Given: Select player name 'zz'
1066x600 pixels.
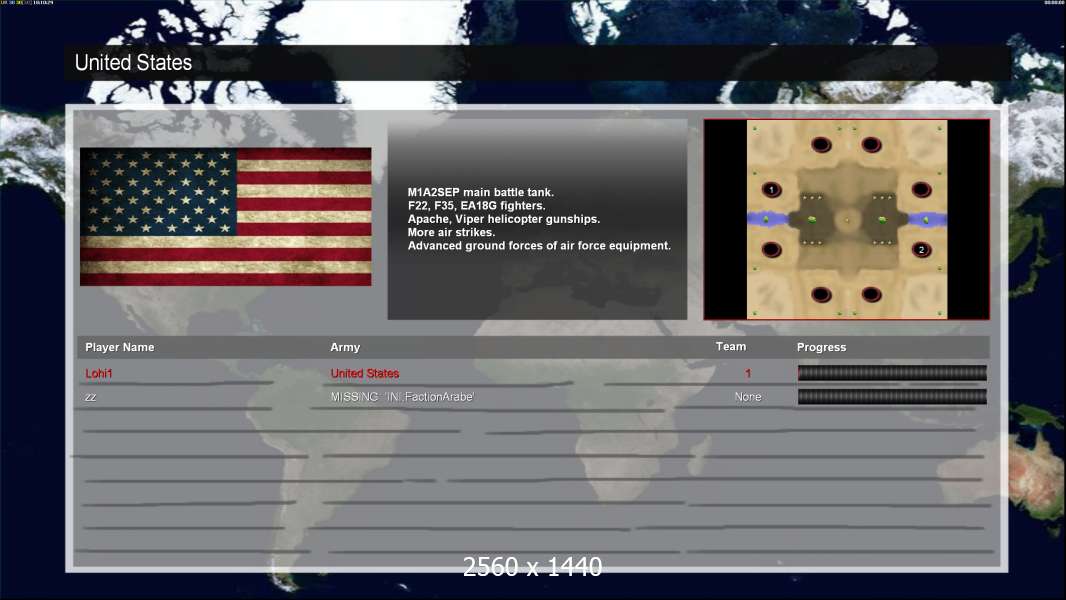Looking at the screenshot, I should click(x=90, y=397).
